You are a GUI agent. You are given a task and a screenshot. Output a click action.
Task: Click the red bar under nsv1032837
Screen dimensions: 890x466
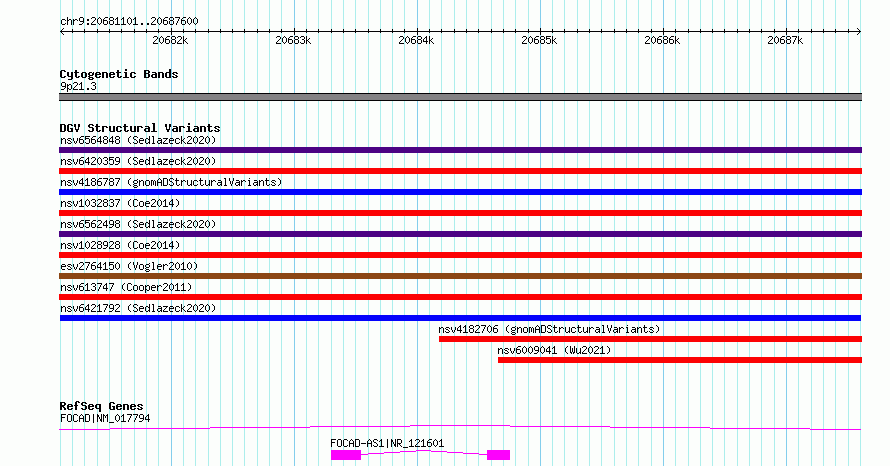pyautogui.click(x=460, y=213)
